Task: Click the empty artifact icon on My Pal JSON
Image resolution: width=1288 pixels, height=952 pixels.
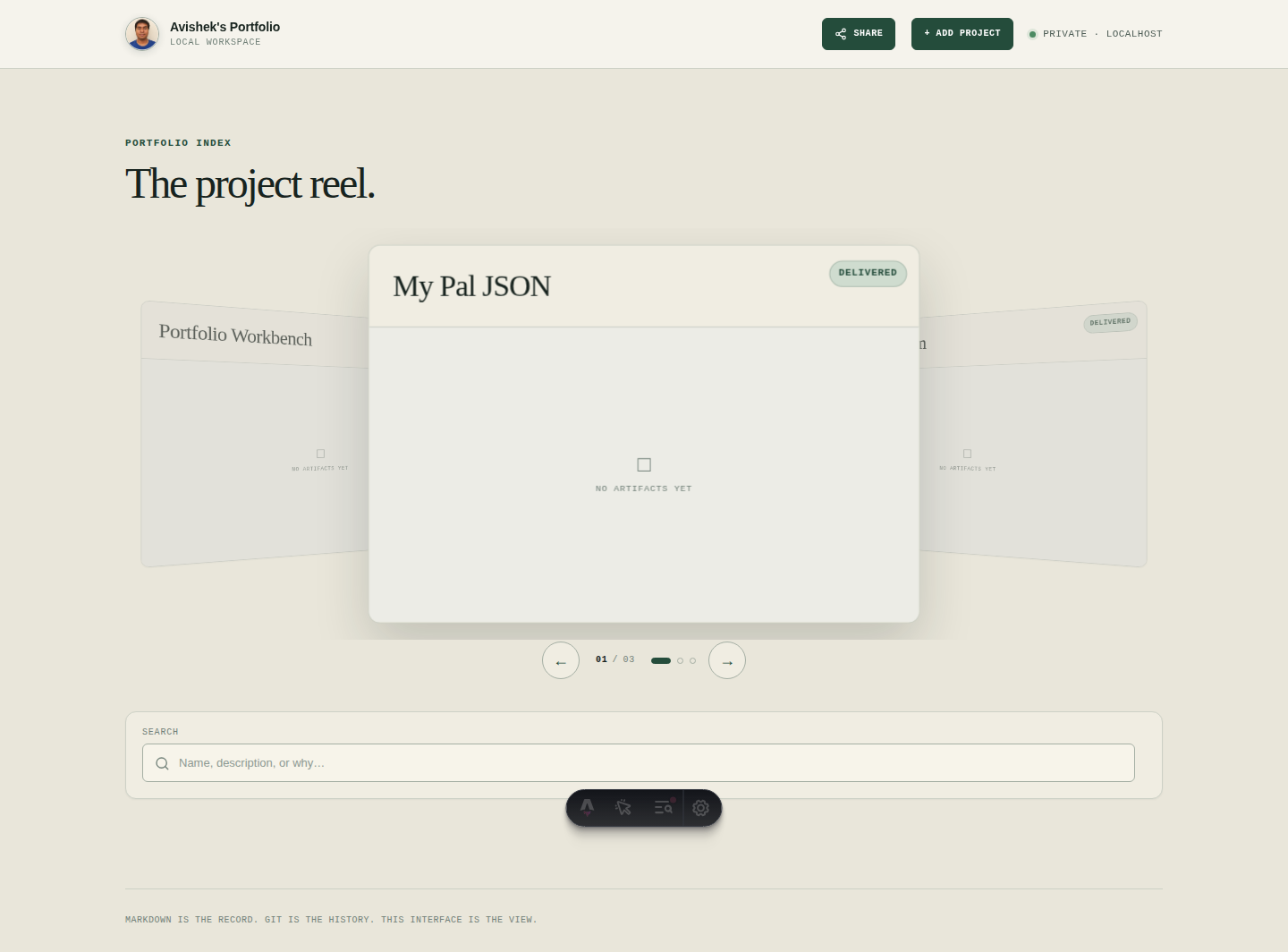Action: pyautogui.click(x=644, y=464)
